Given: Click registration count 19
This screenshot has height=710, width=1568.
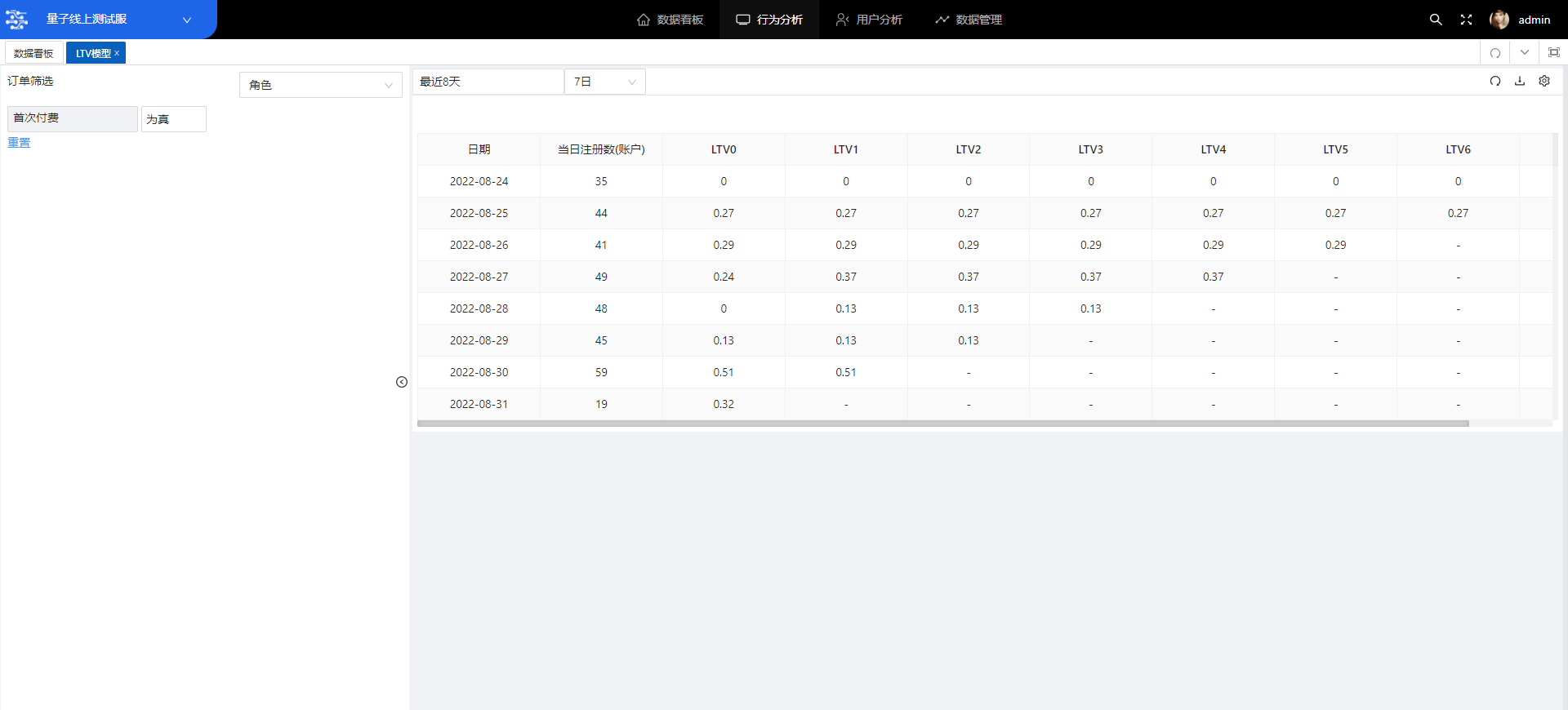Looking at the screenshot, I should (601, 404).
